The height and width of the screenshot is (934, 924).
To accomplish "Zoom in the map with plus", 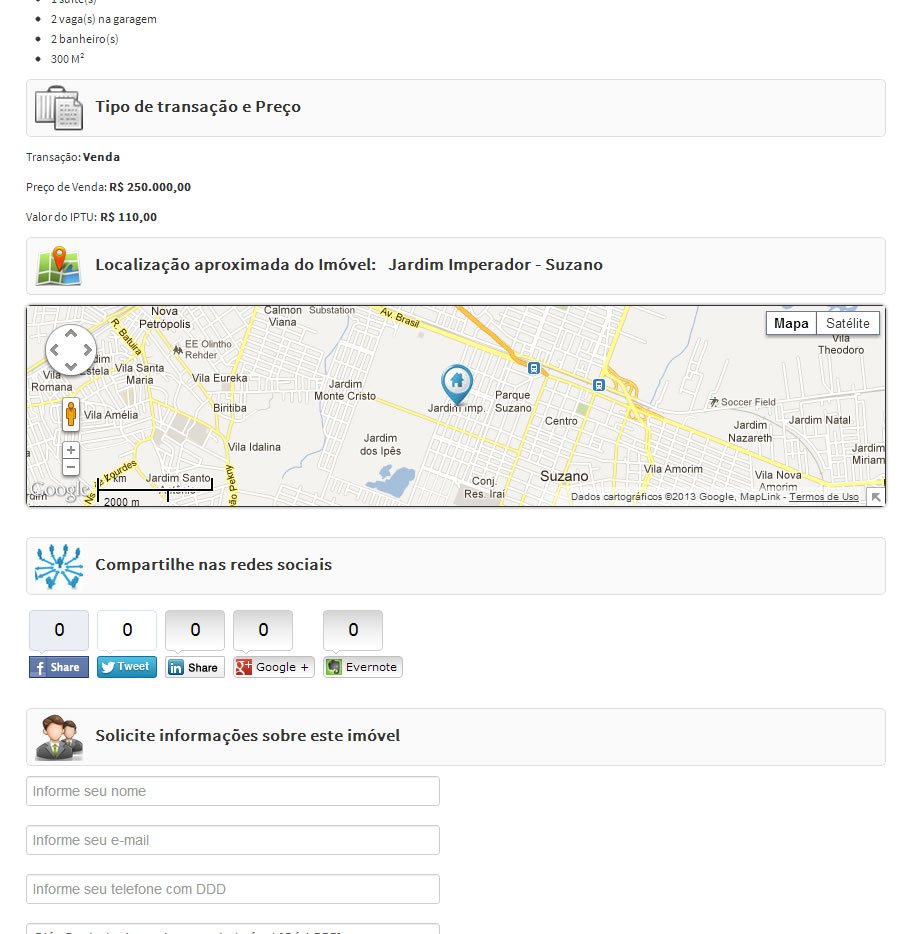I will (x=71, y=450).
